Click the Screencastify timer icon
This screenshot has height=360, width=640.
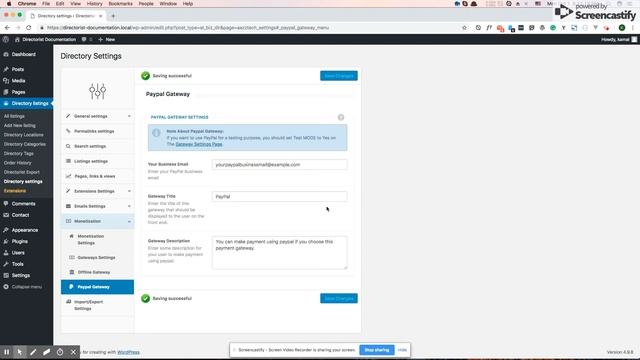coord(60,352)
